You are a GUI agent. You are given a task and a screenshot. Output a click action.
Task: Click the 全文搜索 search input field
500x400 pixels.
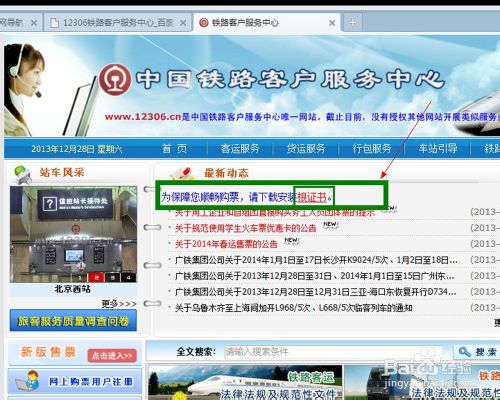click(x=333, y=352)
